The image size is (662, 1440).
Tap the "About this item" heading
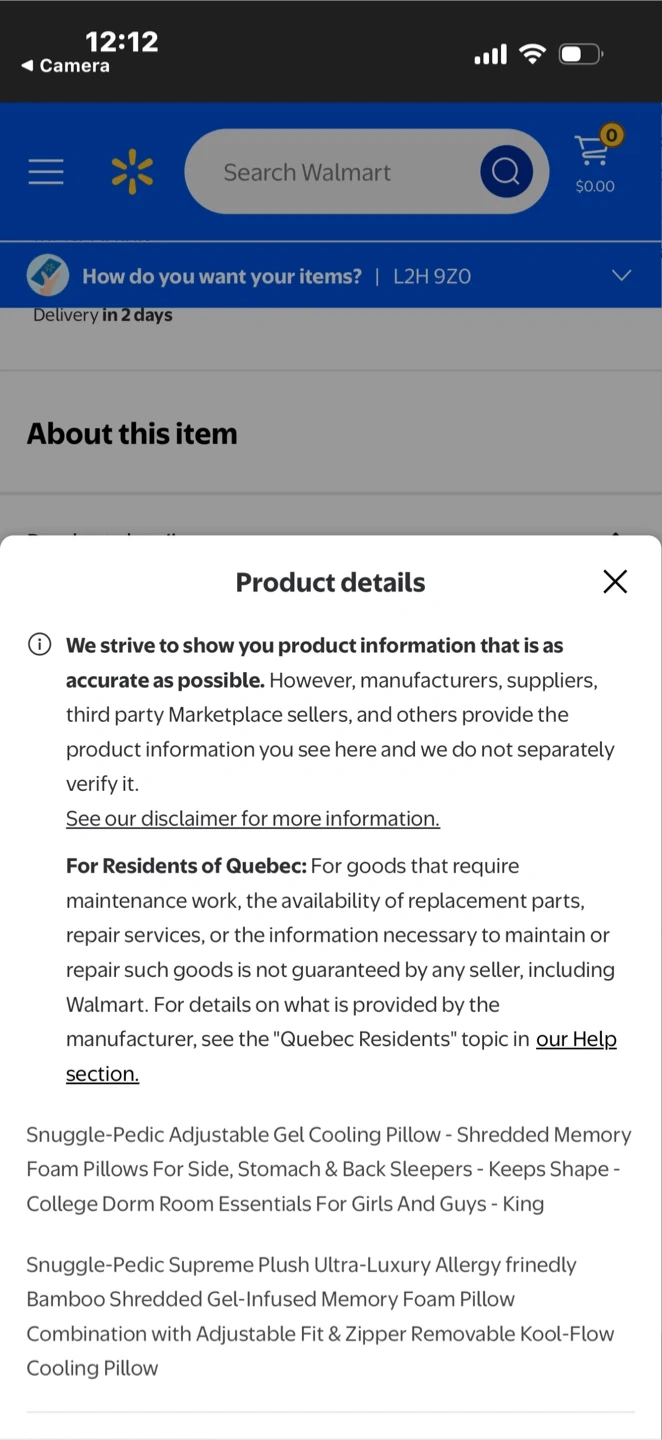pyautogui.click(x=132, y=433)
